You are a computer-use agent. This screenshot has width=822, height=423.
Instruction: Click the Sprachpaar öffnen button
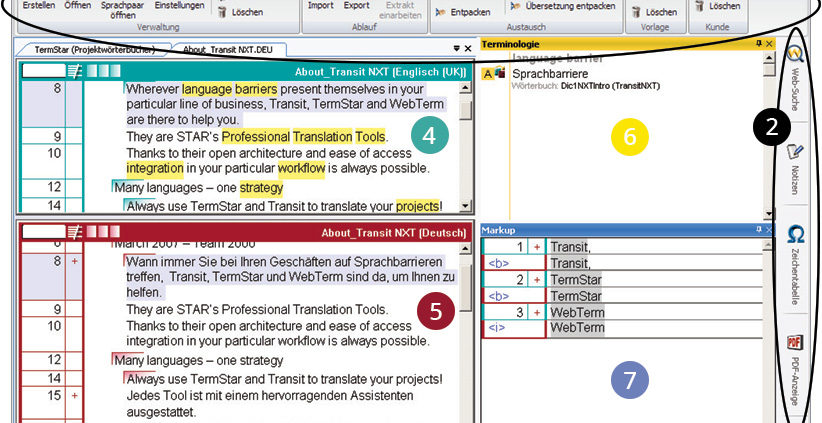coord(123,9)
